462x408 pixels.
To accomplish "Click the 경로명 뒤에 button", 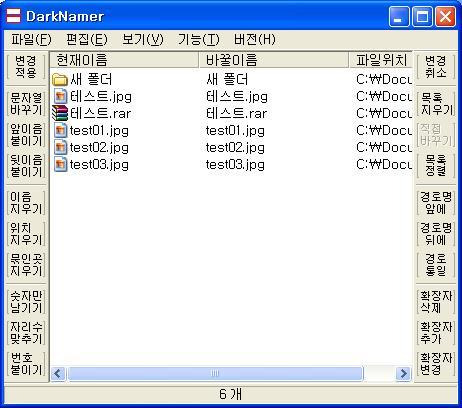I will [x=436, y=234].
